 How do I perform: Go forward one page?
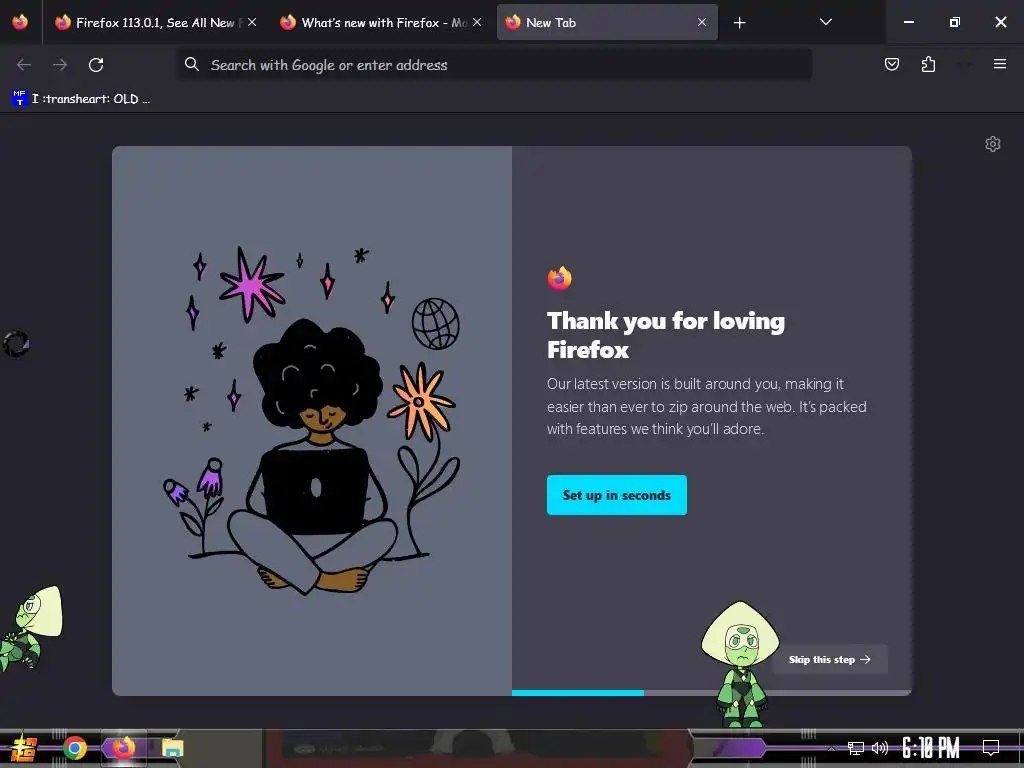[60, 65]
